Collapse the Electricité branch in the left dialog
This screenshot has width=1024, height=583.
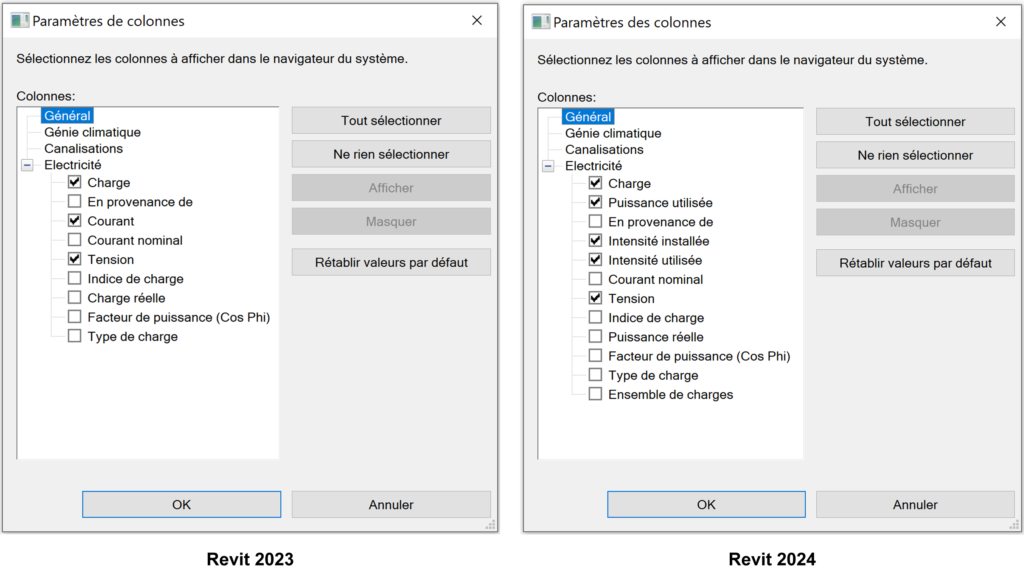[25, 164]
